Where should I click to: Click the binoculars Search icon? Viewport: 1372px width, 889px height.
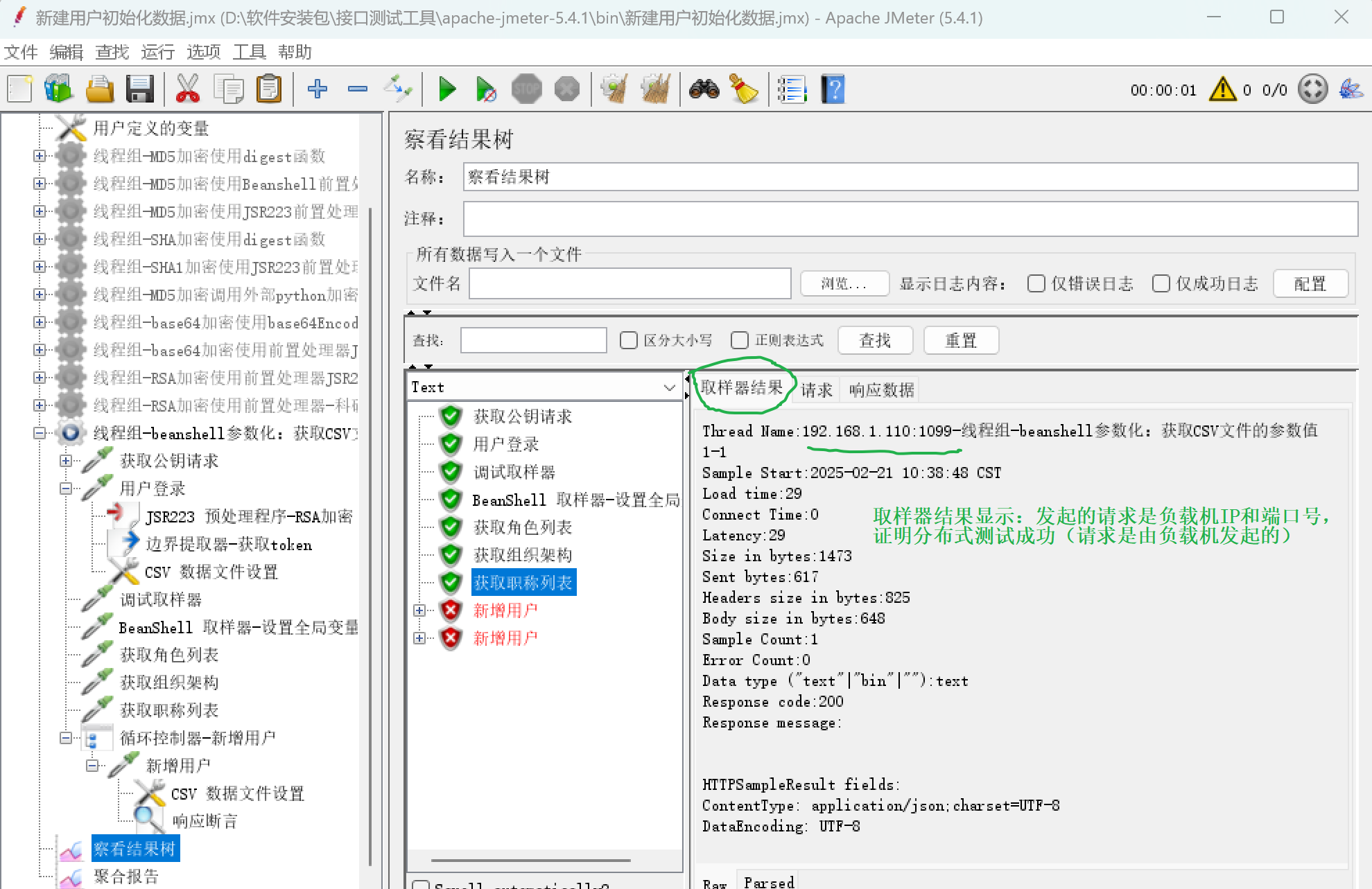click(x=704, y=89)
